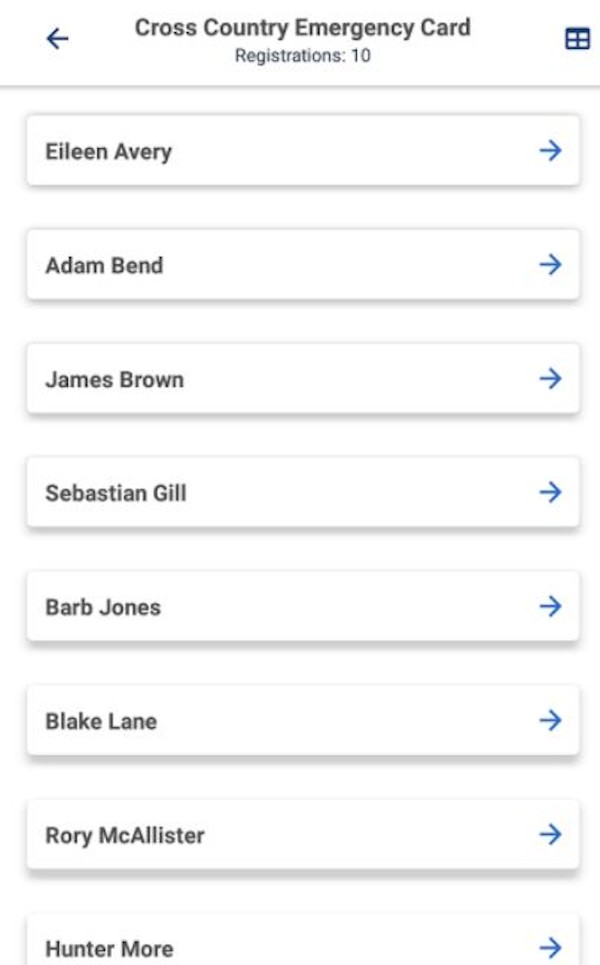Select the James Brown name text
600x965 pixels.
point(114,380)
